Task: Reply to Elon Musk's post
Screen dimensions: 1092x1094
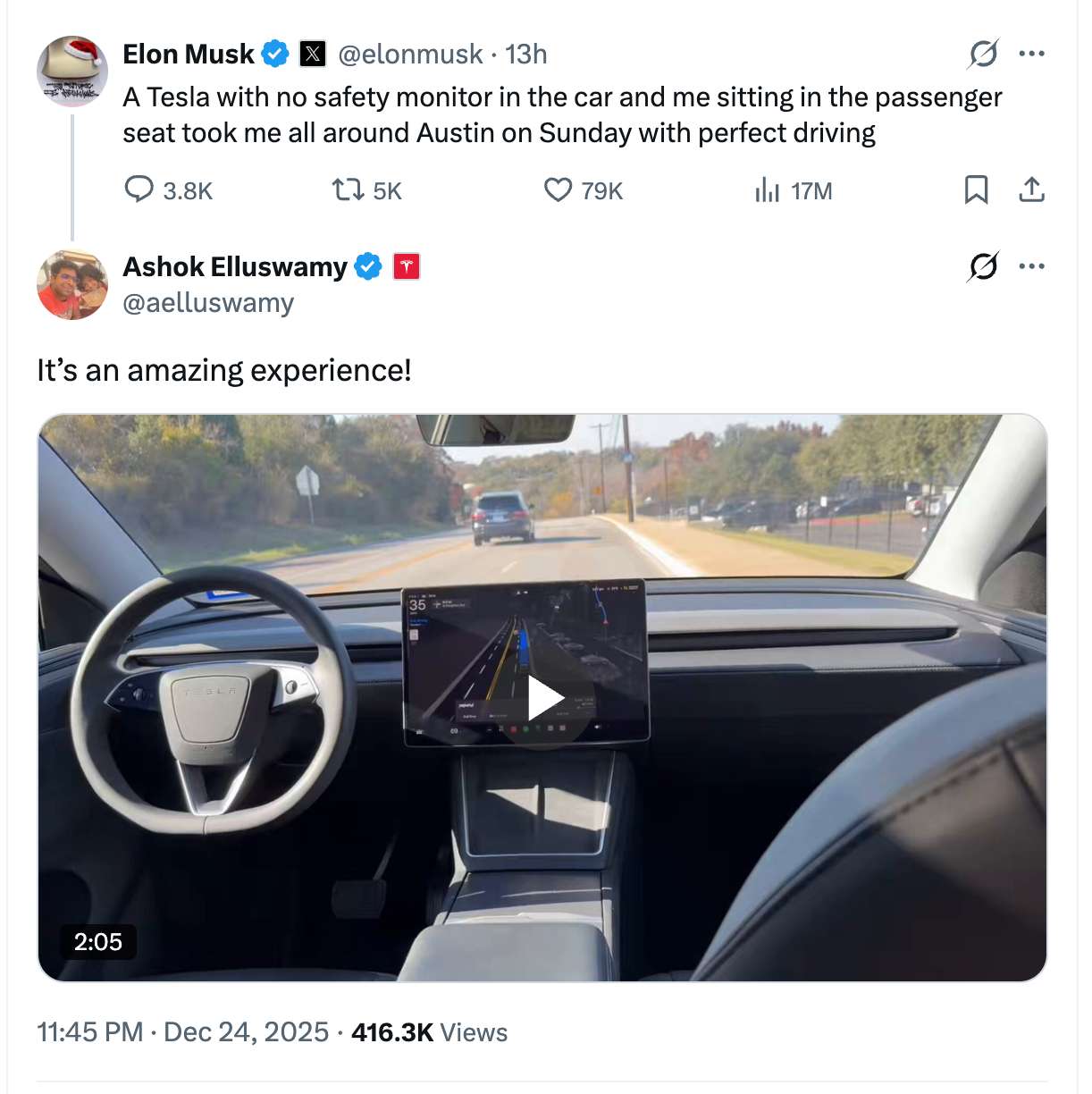Action: (139, 189)
